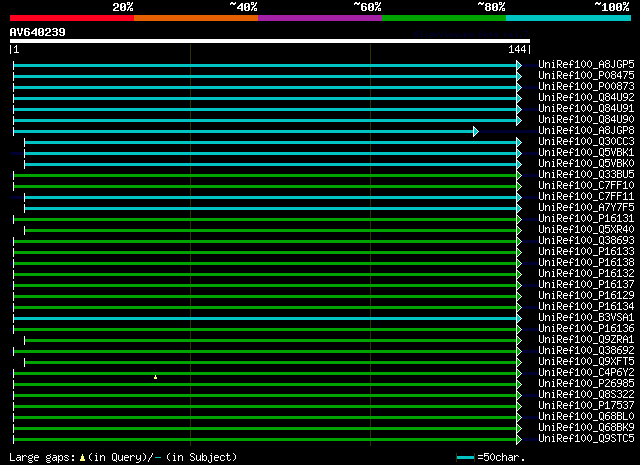Click the arrowhead ending the B3VSA1 alignment
This screenshot has height=465, width=640.
point(519,318)
